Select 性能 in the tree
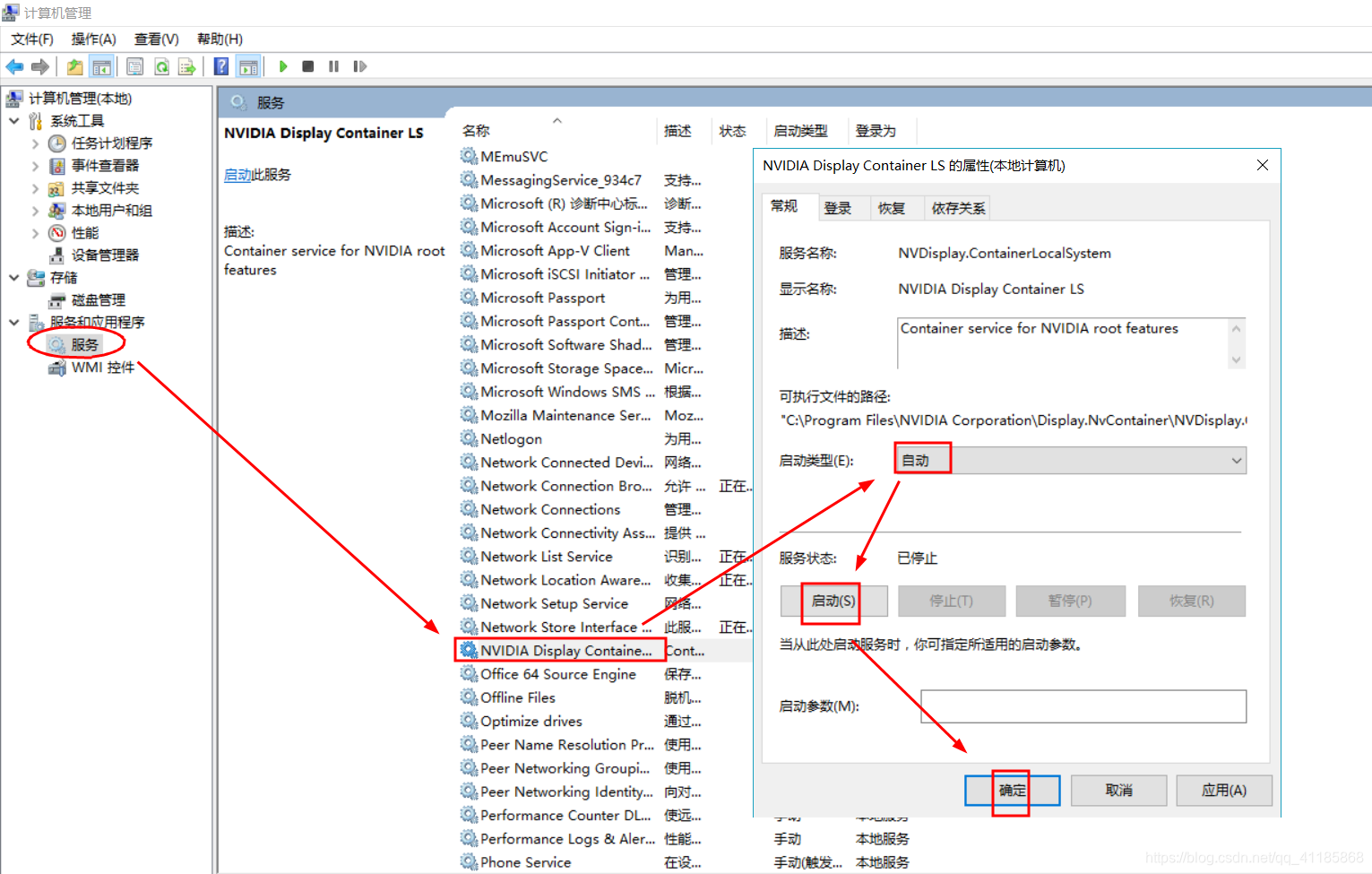The height and width of the screenshot is (874, 1372). coord(85,233)
